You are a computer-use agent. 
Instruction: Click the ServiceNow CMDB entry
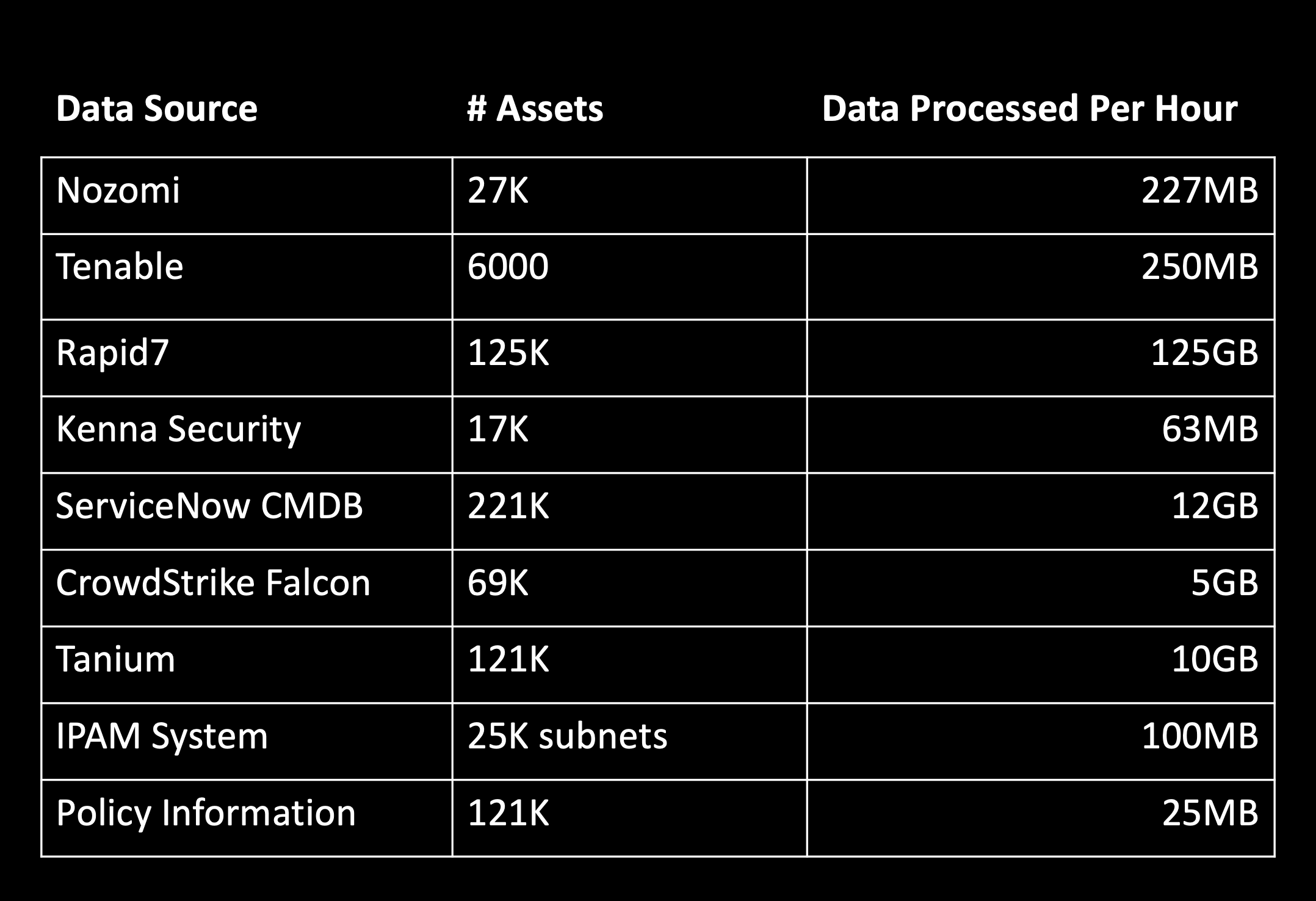point(247,512)
